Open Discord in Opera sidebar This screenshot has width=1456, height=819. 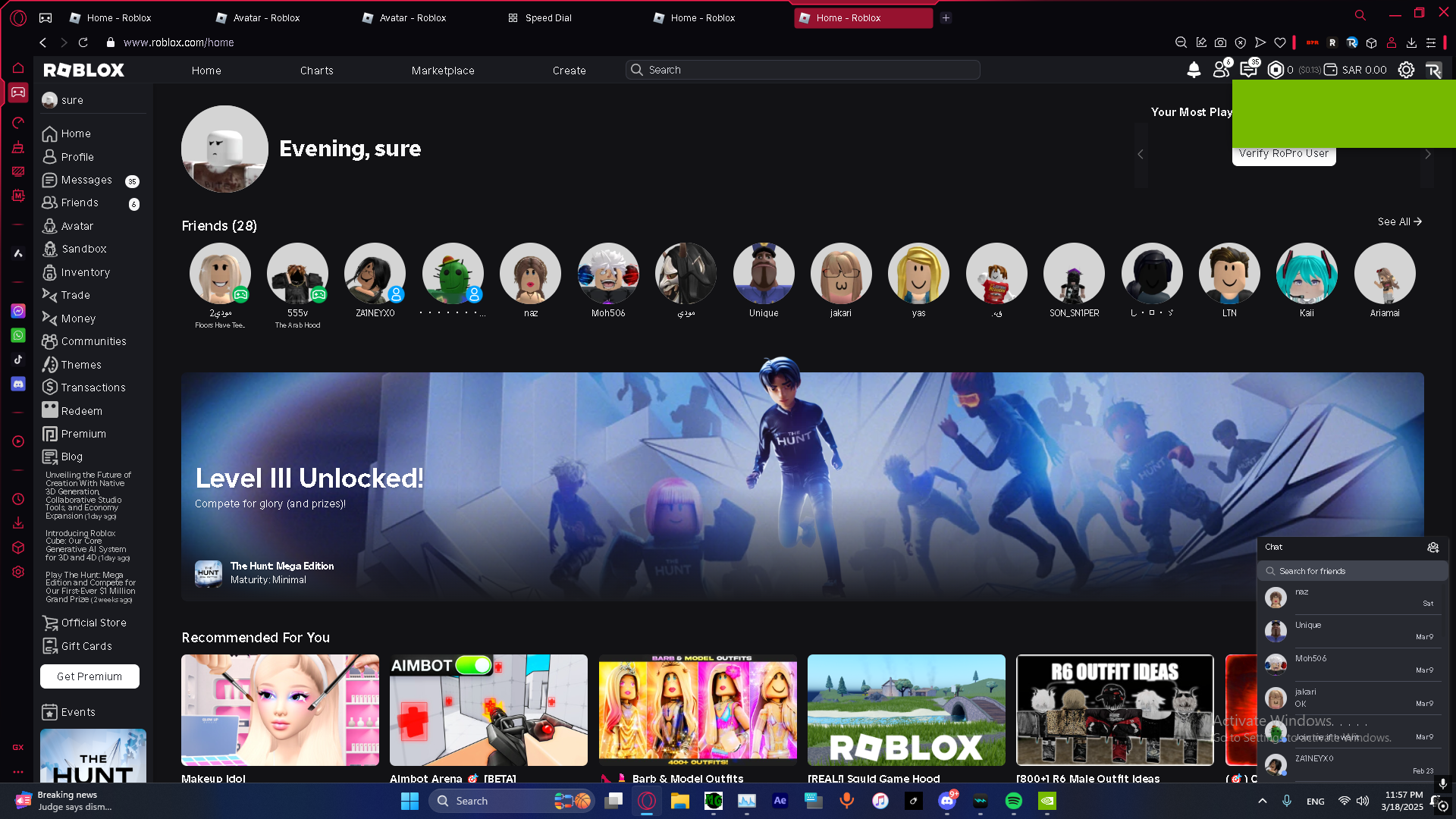(x=18, y=384)
